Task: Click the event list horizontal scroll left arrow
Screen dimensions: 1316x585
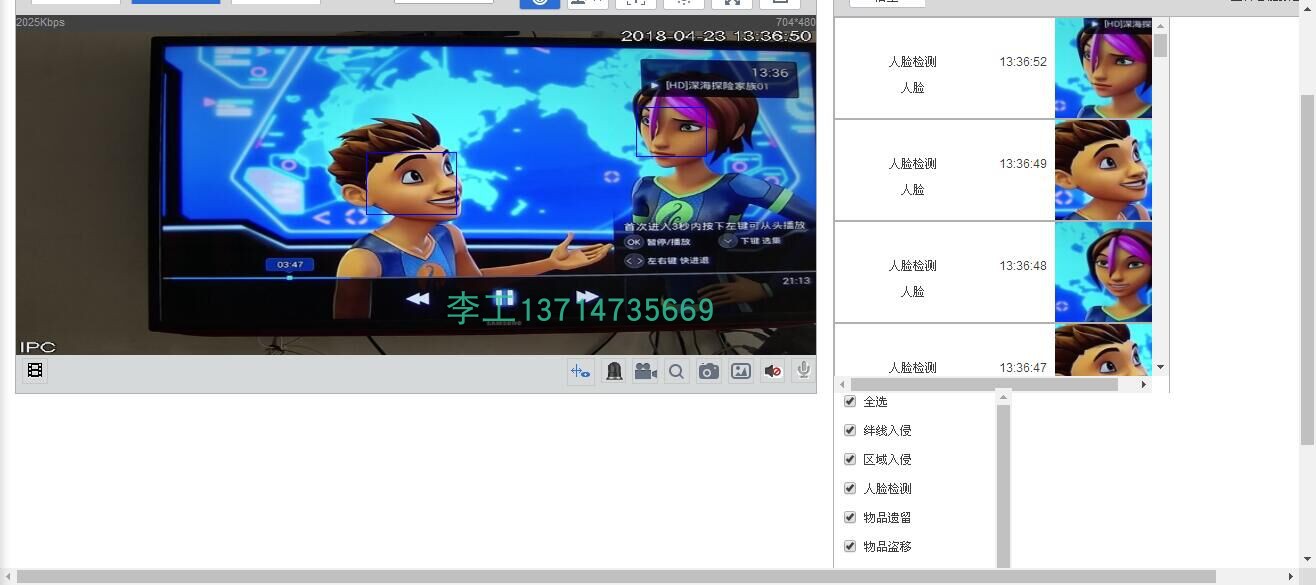Action: [x=842, y=384]
